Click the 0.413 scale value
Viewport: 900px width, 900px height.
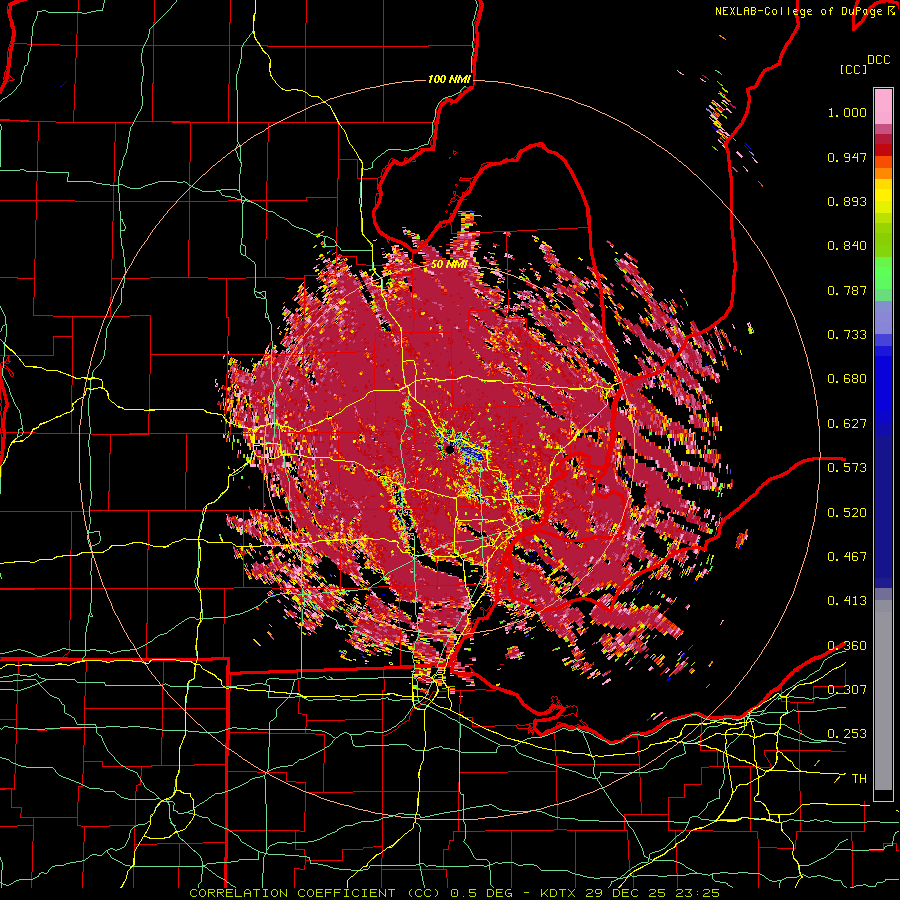(847, 601)
